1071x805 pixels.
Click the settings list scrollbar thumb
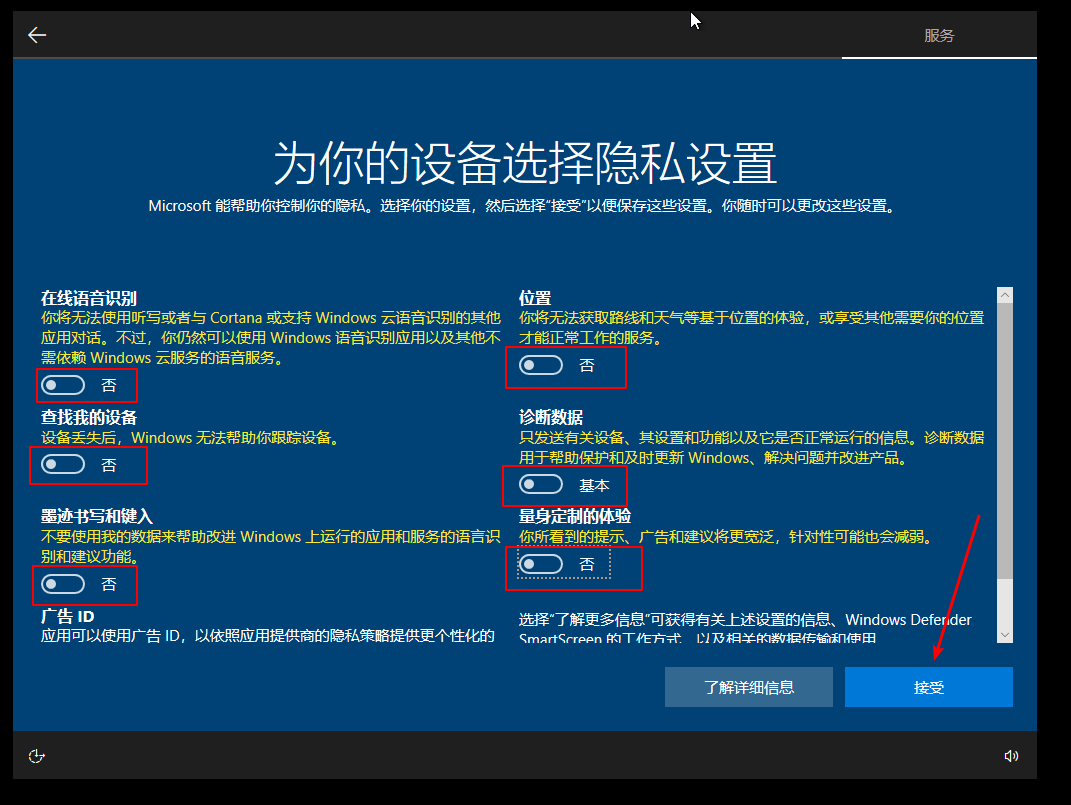pyautogui.click(x=1005, y=440)
